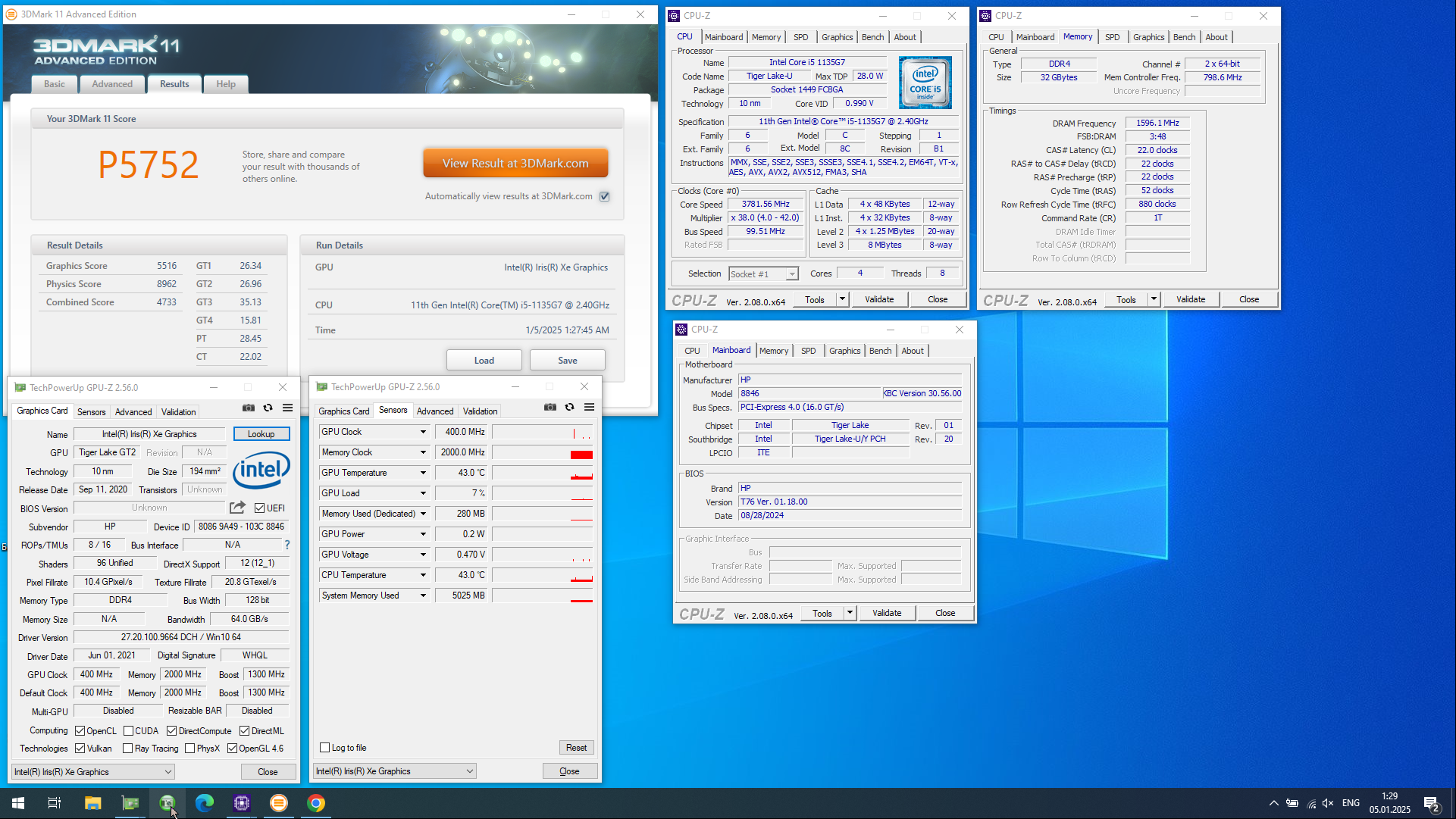Open Help tab in 3DMark 11
Viewport: 1456px width, 819px height.
click(226, 84)
